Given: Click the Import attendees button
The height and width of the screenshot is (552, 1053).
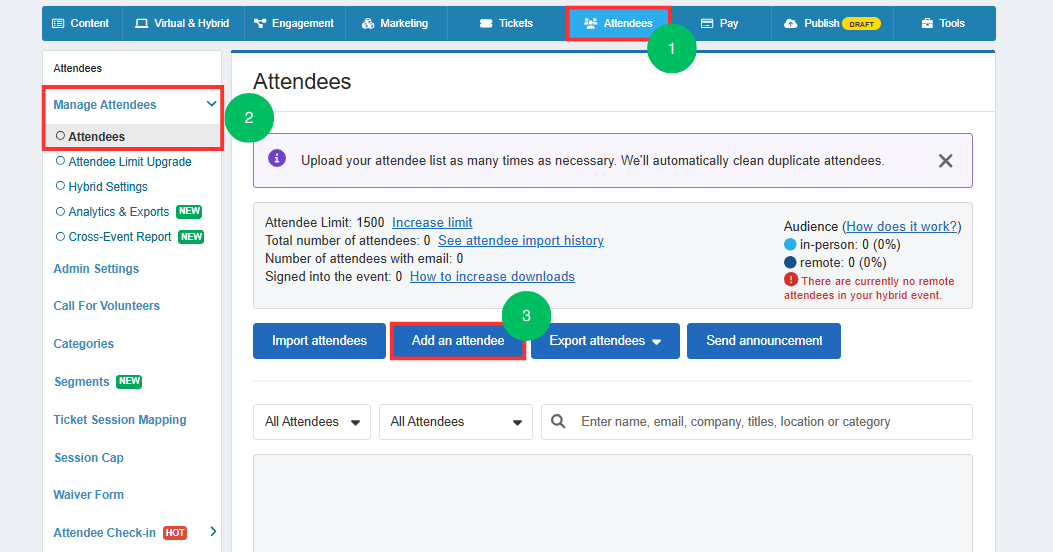Looking at the screenshot, I should 319,341.
